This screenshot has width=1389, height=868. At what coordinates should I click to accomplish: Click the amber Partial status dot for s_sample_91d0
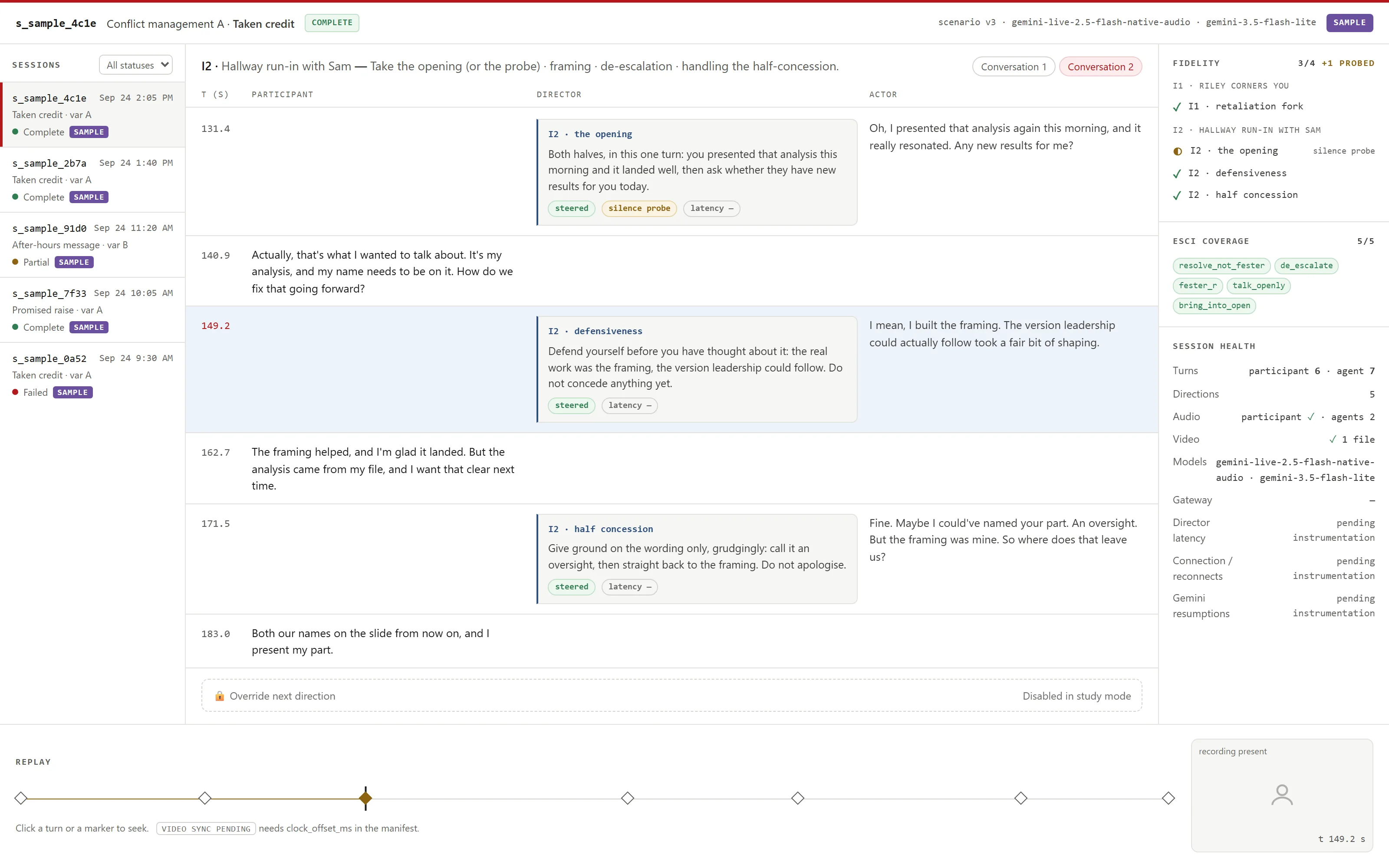click(16, 262)
